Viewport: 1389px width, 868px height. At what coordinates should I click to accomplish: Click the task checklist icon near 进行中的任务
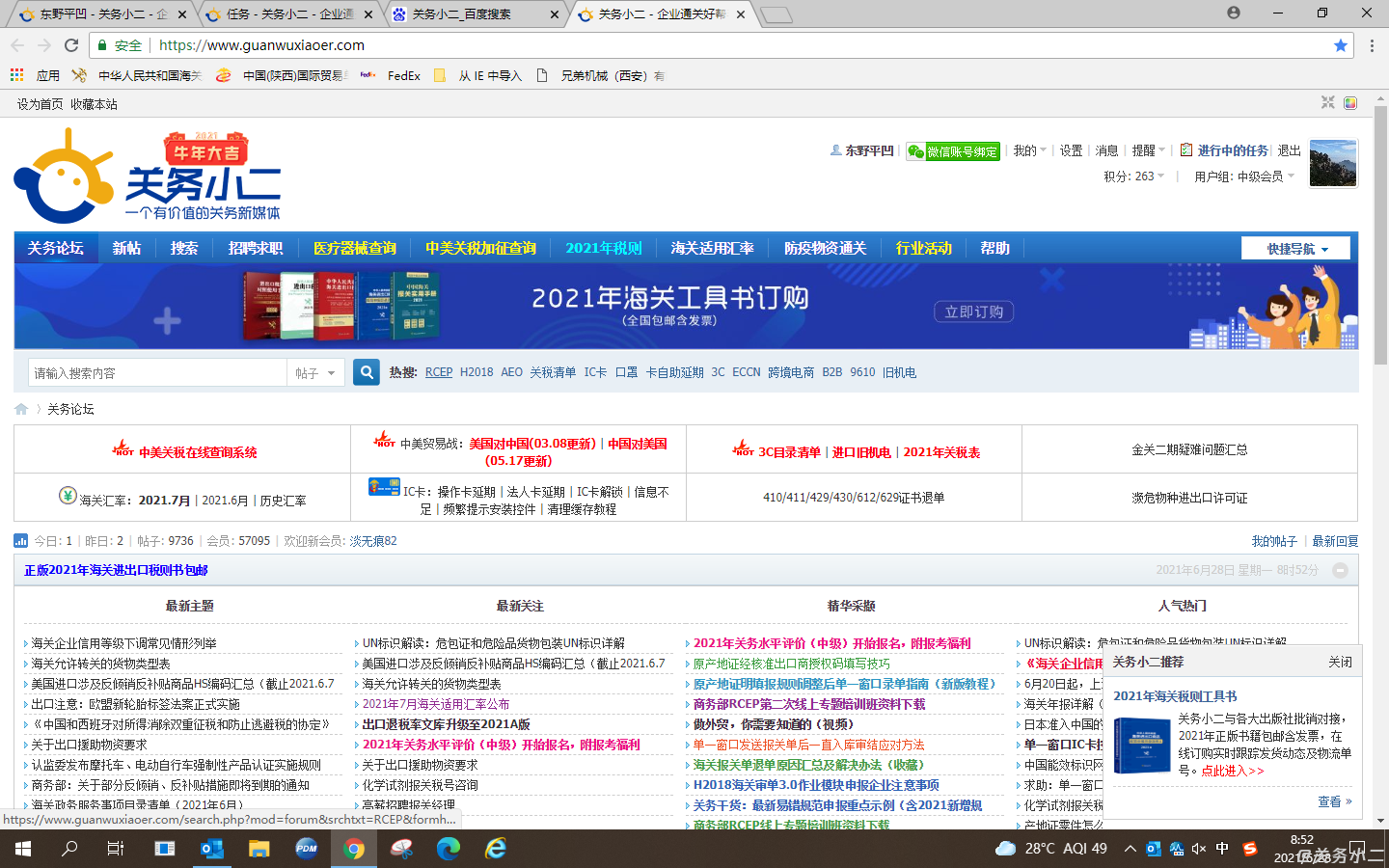tap(1186, 150)
